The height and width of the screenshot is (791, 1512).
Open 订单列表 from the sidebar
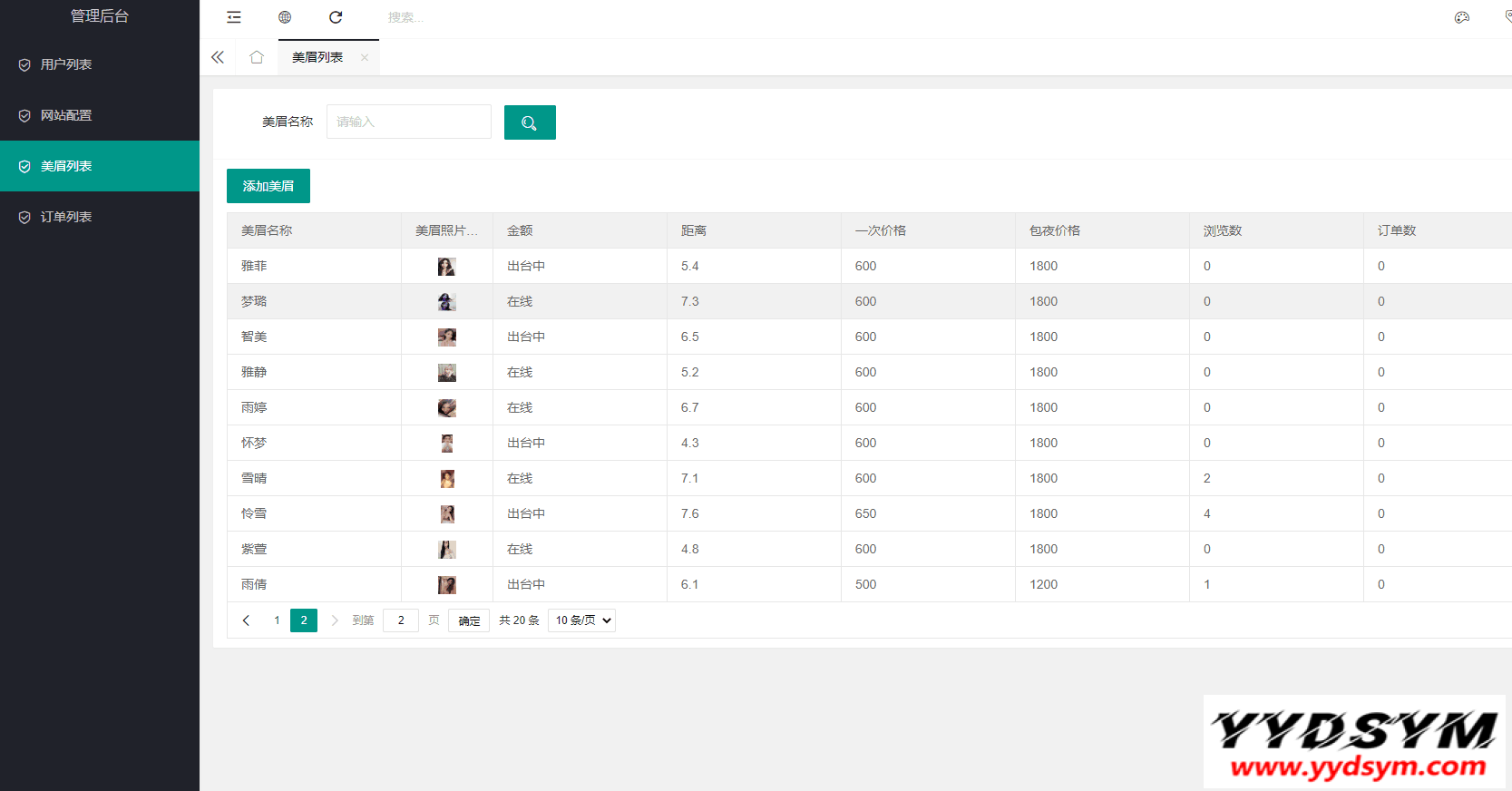66,217
